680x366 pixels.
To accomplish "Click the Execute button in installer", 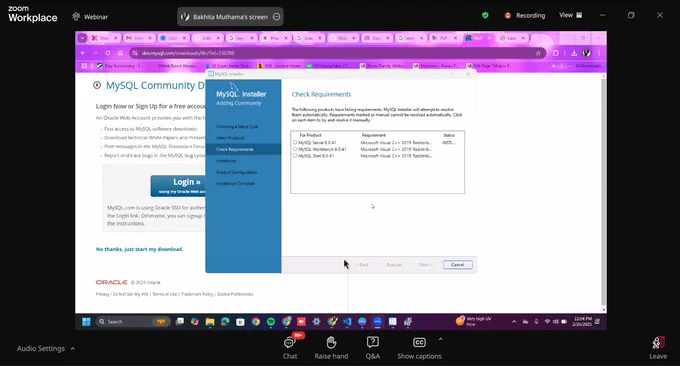I will (394, 265).
